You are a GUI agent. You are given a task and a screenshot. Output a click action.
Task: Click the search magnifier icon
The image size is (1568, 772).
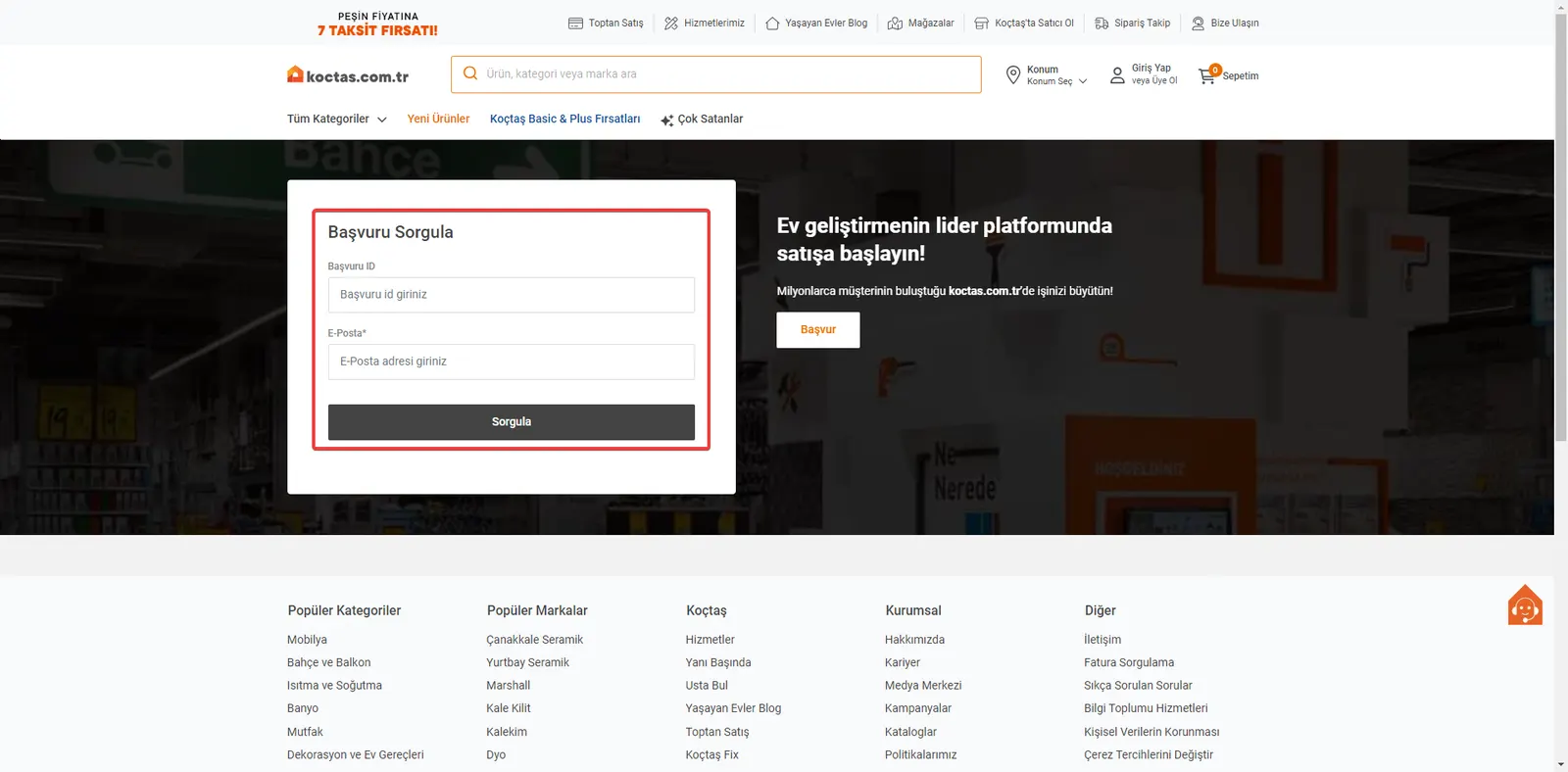pyautogui.click(x=470, y=73)
